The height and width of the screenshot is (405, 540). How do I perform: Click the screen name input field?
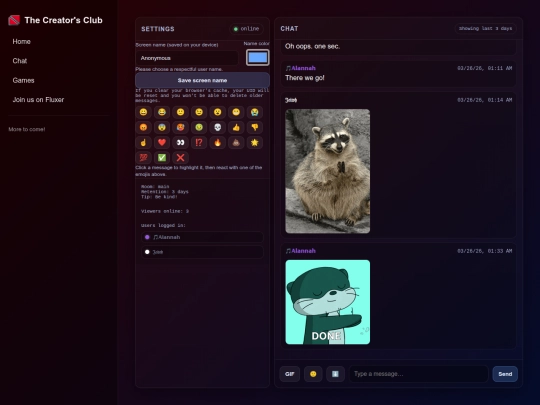187,58
